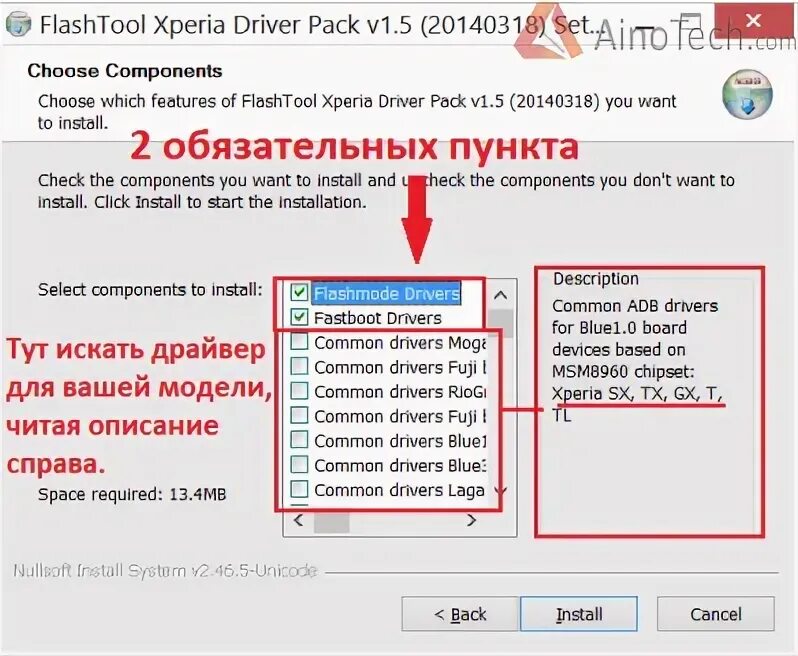
Task: Uncheck the Flashmode Drivers checkbox
Action: pos(299,292)
